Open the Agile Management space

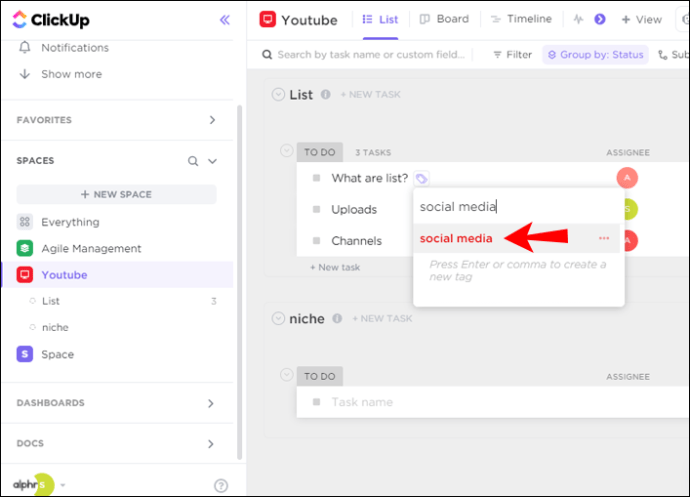(79, 248)
